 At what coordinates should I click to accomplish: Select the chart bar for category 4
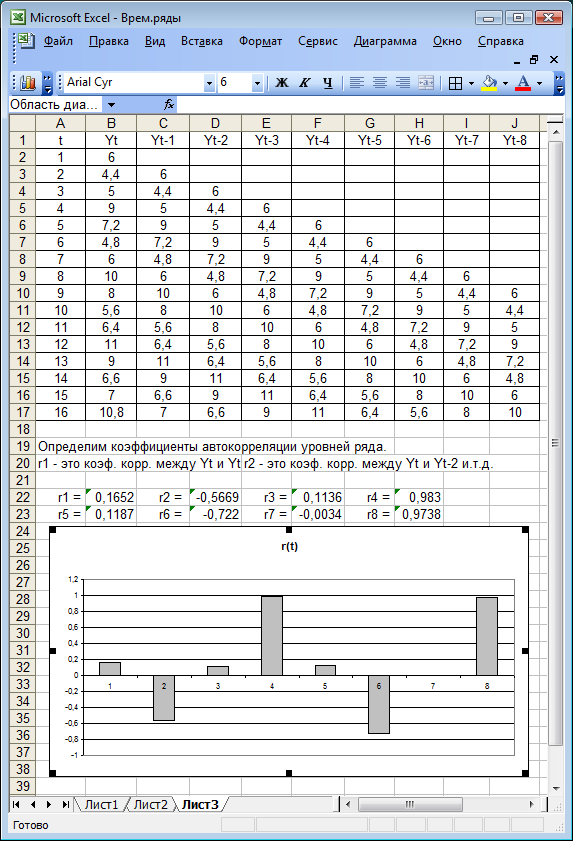[x=272, y=636]
